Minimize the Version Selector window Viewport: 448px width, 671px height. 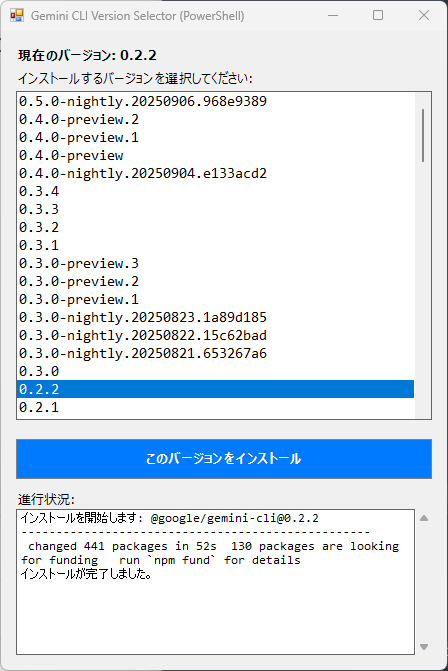[333, 15]
